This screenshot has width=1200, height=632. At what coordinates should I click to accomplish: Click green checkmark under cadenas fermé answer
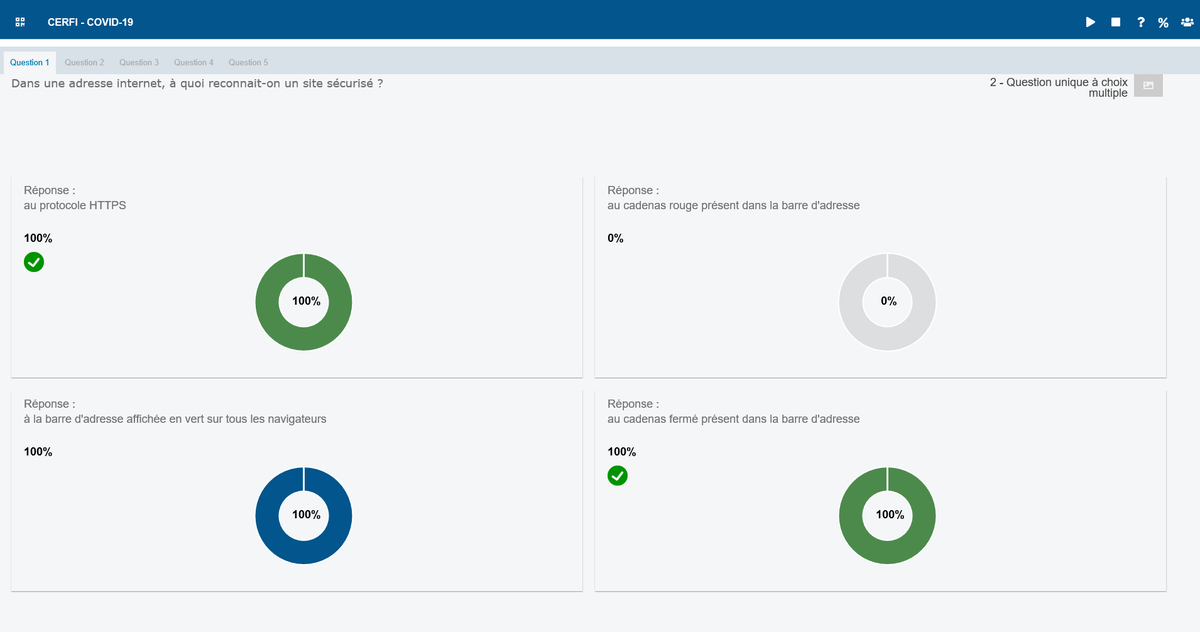pyautogui.click(x=618, y=475)
